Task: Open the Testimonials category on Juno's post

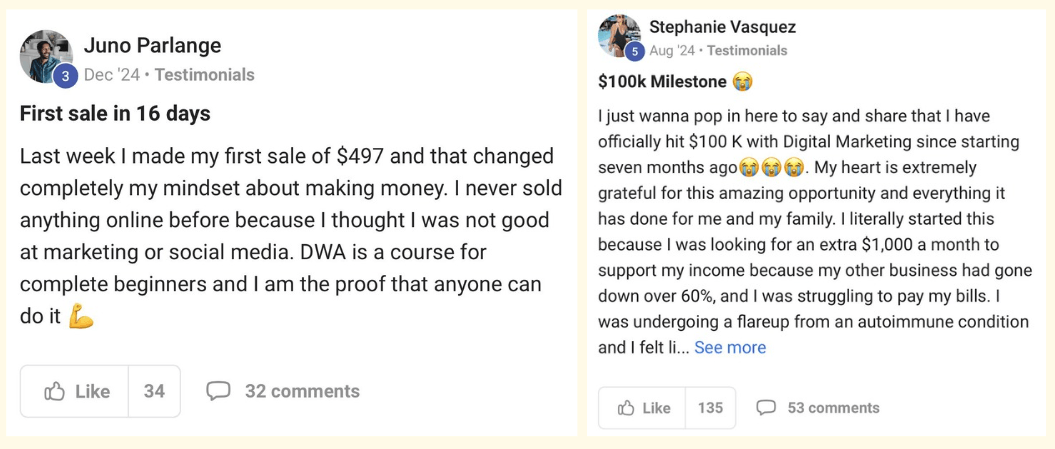Action: point(204,75)
